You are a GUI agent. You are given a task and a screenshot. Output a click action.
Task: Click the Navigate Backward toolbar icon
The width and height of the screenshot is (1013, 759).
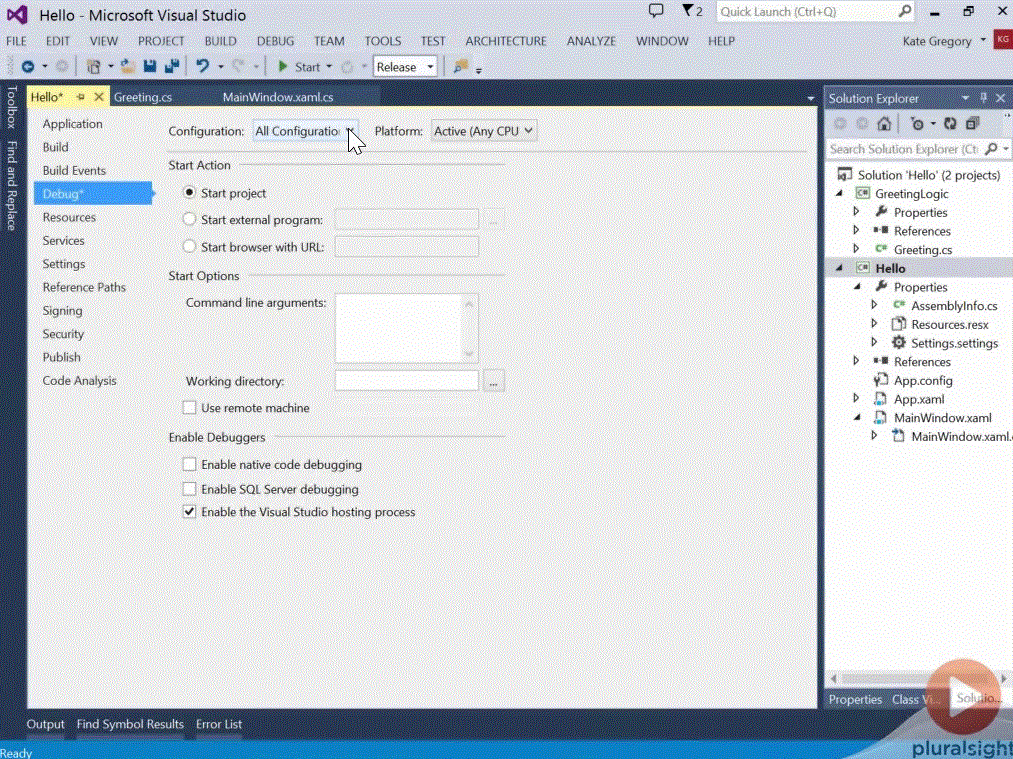(28, 67)
